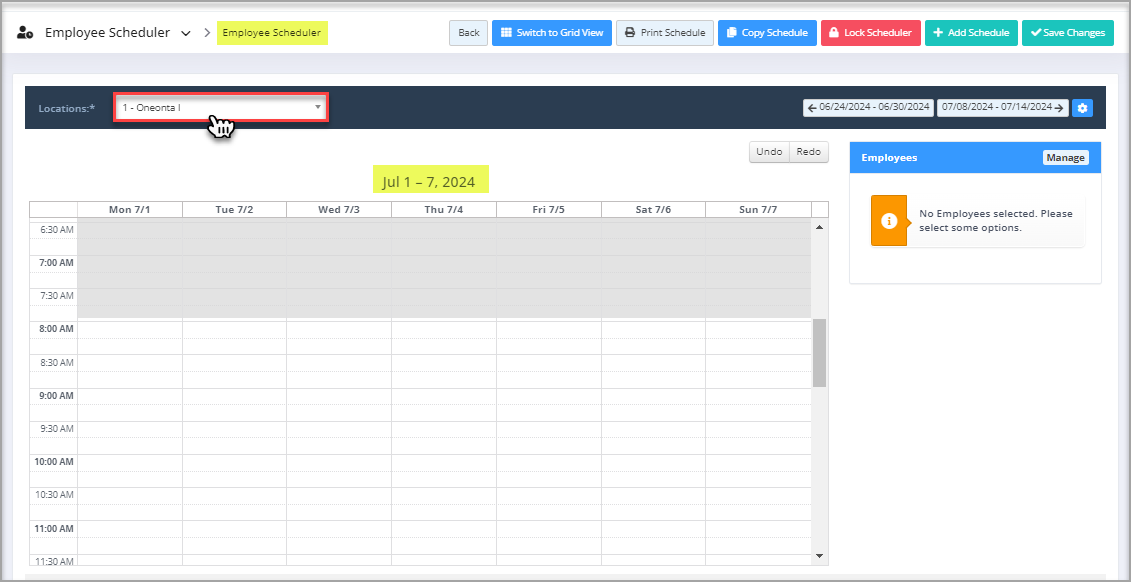Go to next week 07/08/2024 - 07/14/2024
1131x582 pixels.
point(1003,107)
